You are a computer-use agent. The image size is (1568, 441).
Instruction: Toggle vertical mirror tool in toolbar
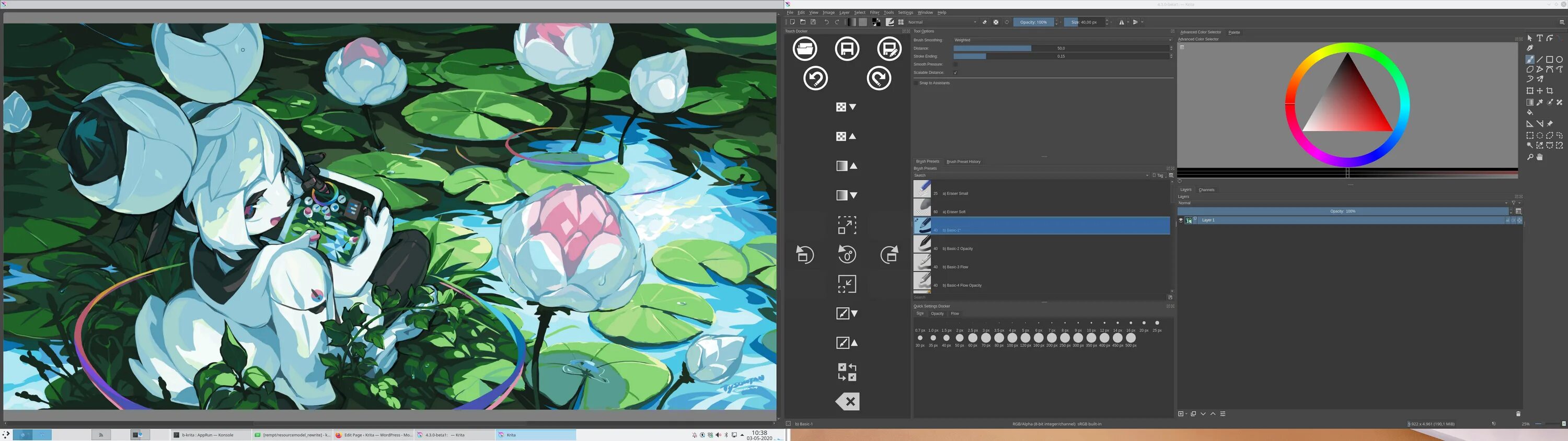(x=1135, y=22)
